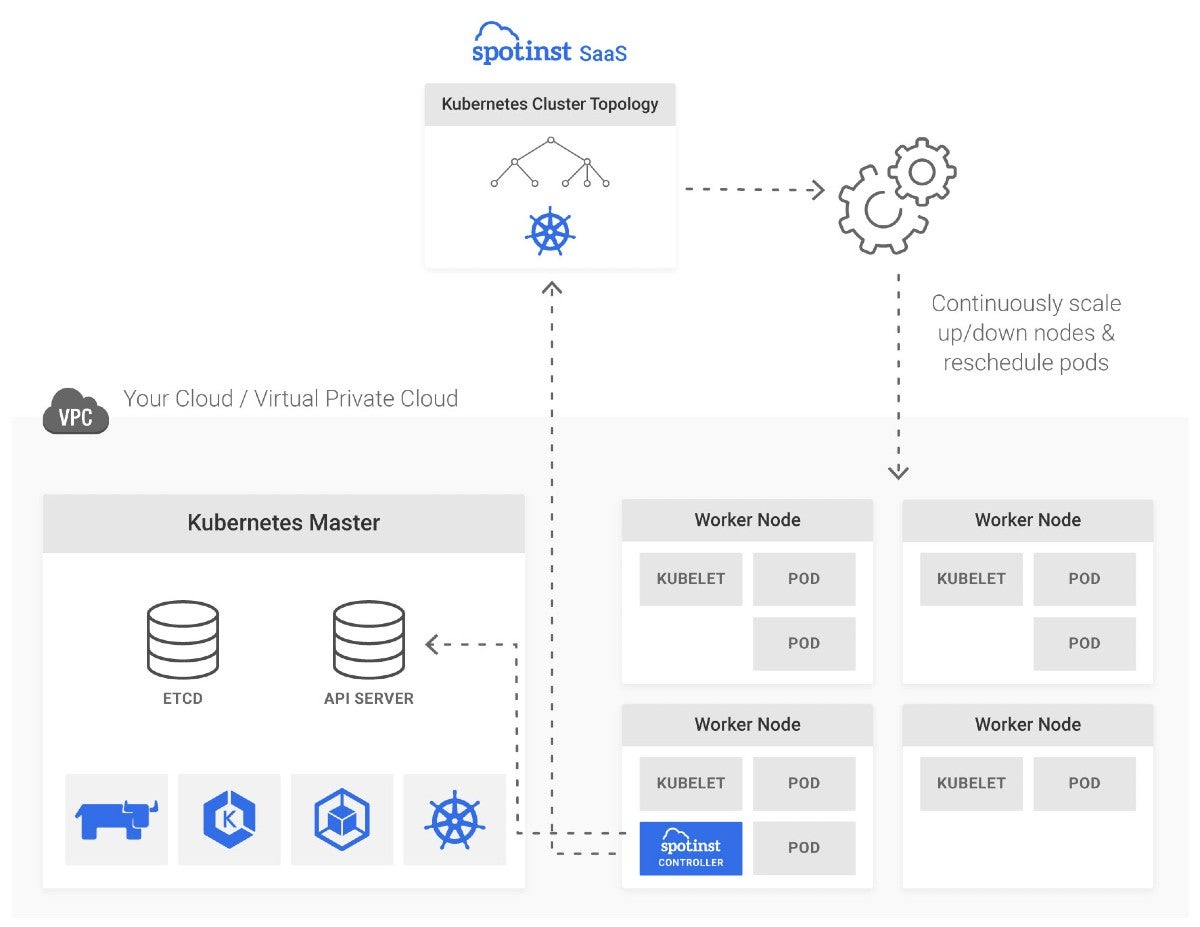Click the Continuously scale up/down nodes text
1200x927 pixels.
1026,332
